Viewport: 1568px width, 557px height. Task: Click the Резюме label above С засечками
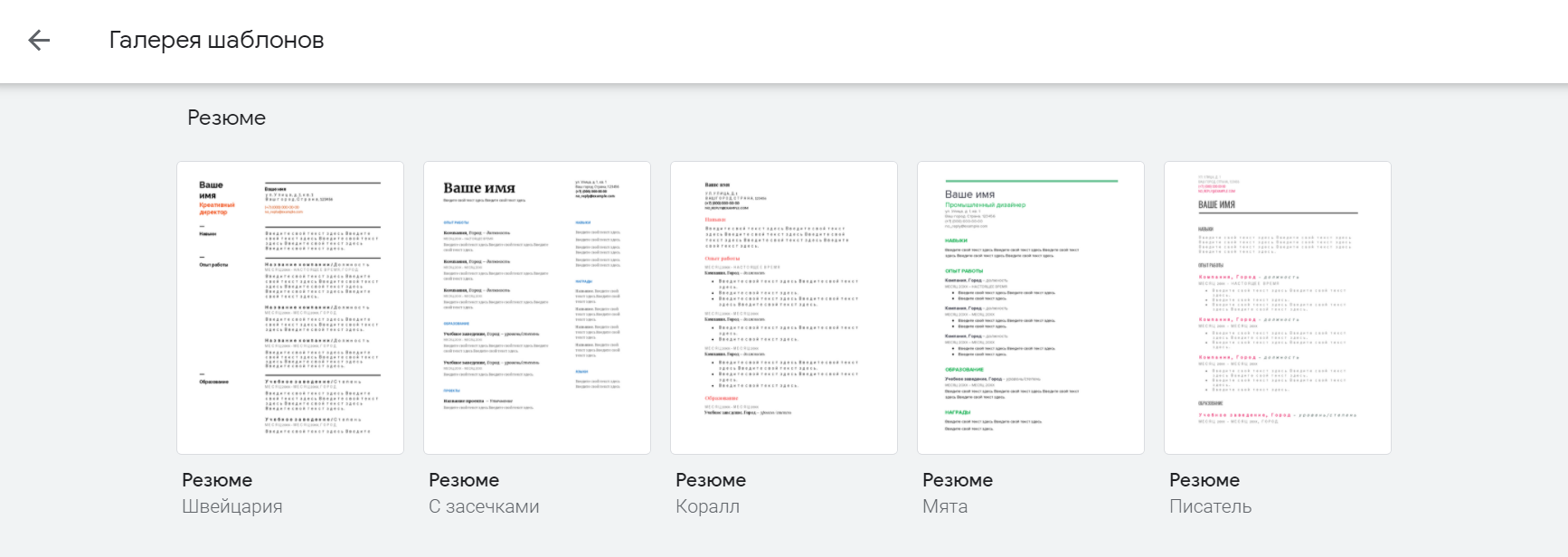pyautogui.click(x=464, y=480)
